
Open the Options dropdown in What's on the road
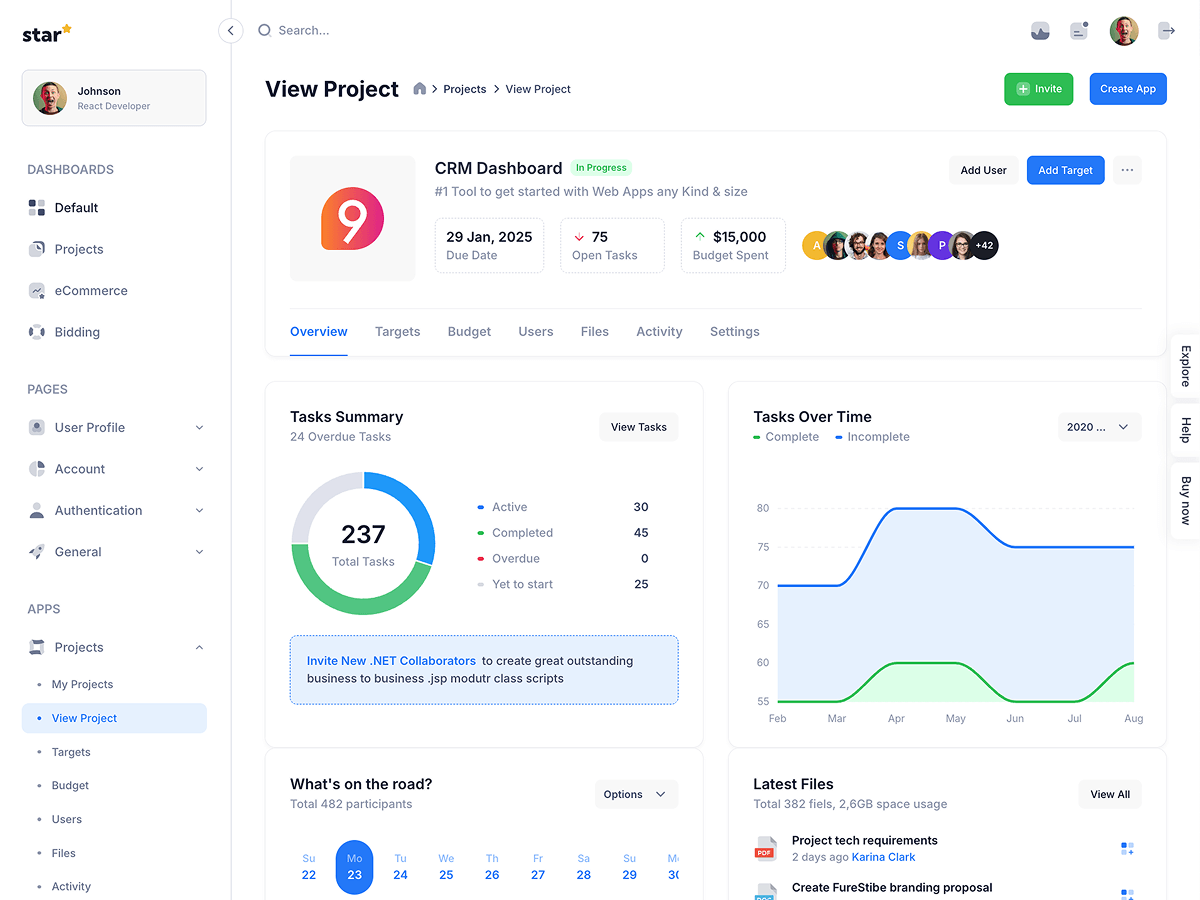click(x=636, y=793)
